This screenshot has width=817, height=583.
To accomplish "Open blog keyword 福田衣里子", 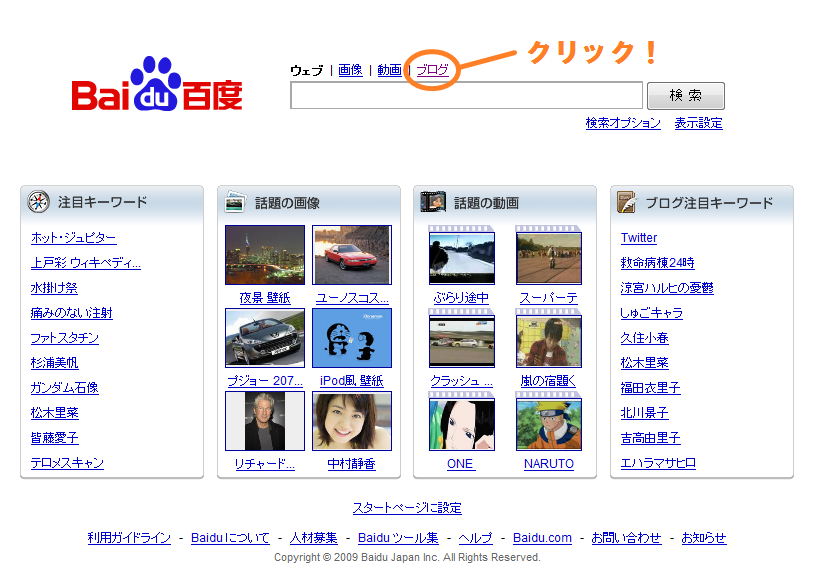I will pos(650,388).
